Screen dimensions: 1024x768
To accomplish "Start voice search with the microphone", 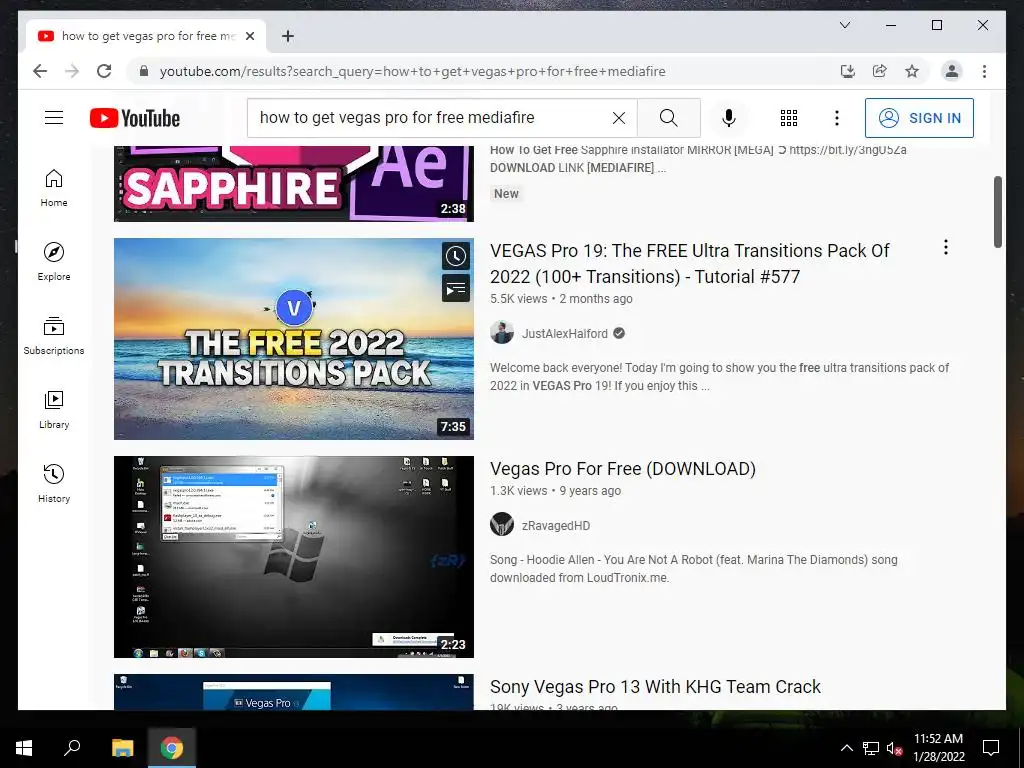I will 729,118.
